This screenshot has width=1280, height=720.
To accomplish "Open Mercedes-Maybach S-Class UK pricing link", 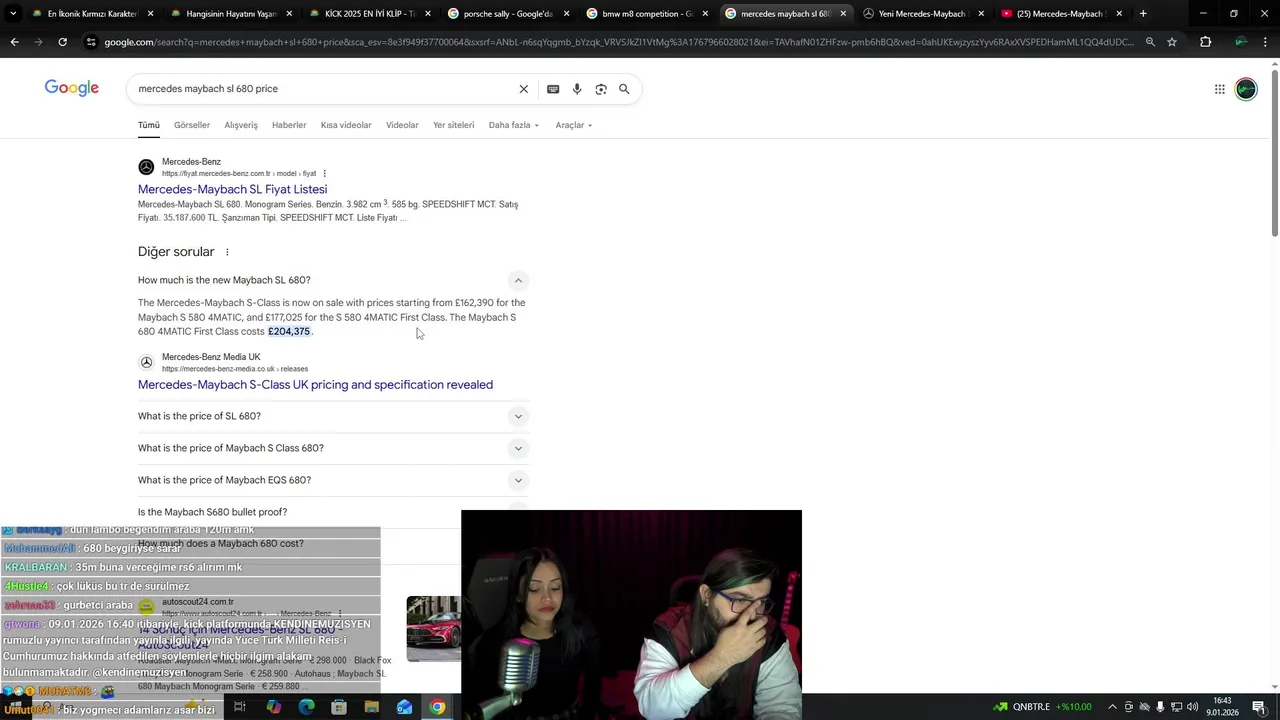I will tap(315, 385).
